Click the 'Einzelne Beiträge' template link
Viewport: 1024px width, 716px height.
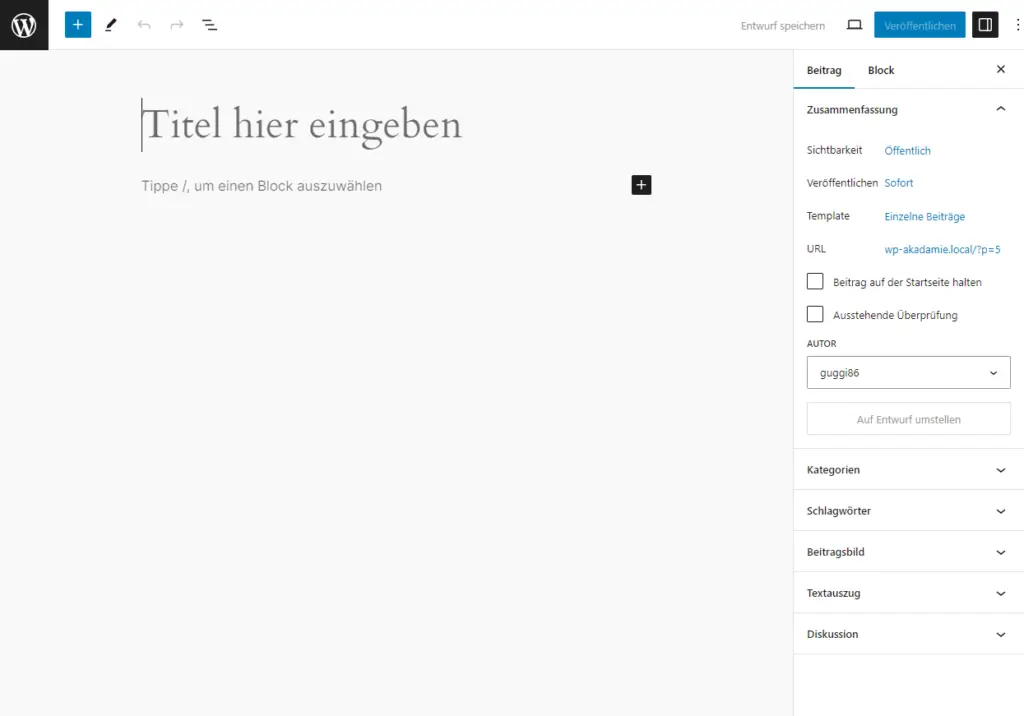(x=924, y=216)
